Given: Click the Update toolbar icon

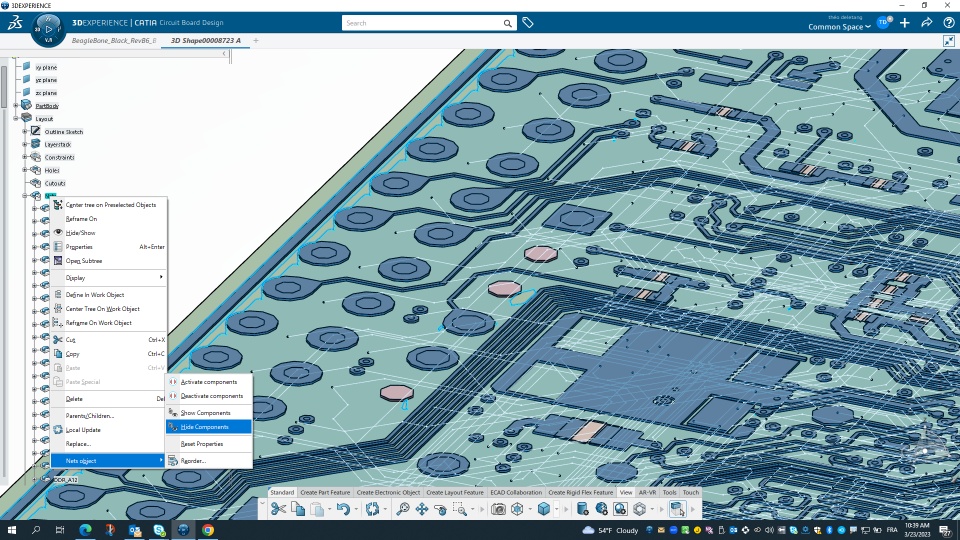Looking at the screenshot, I should point(372,509).
